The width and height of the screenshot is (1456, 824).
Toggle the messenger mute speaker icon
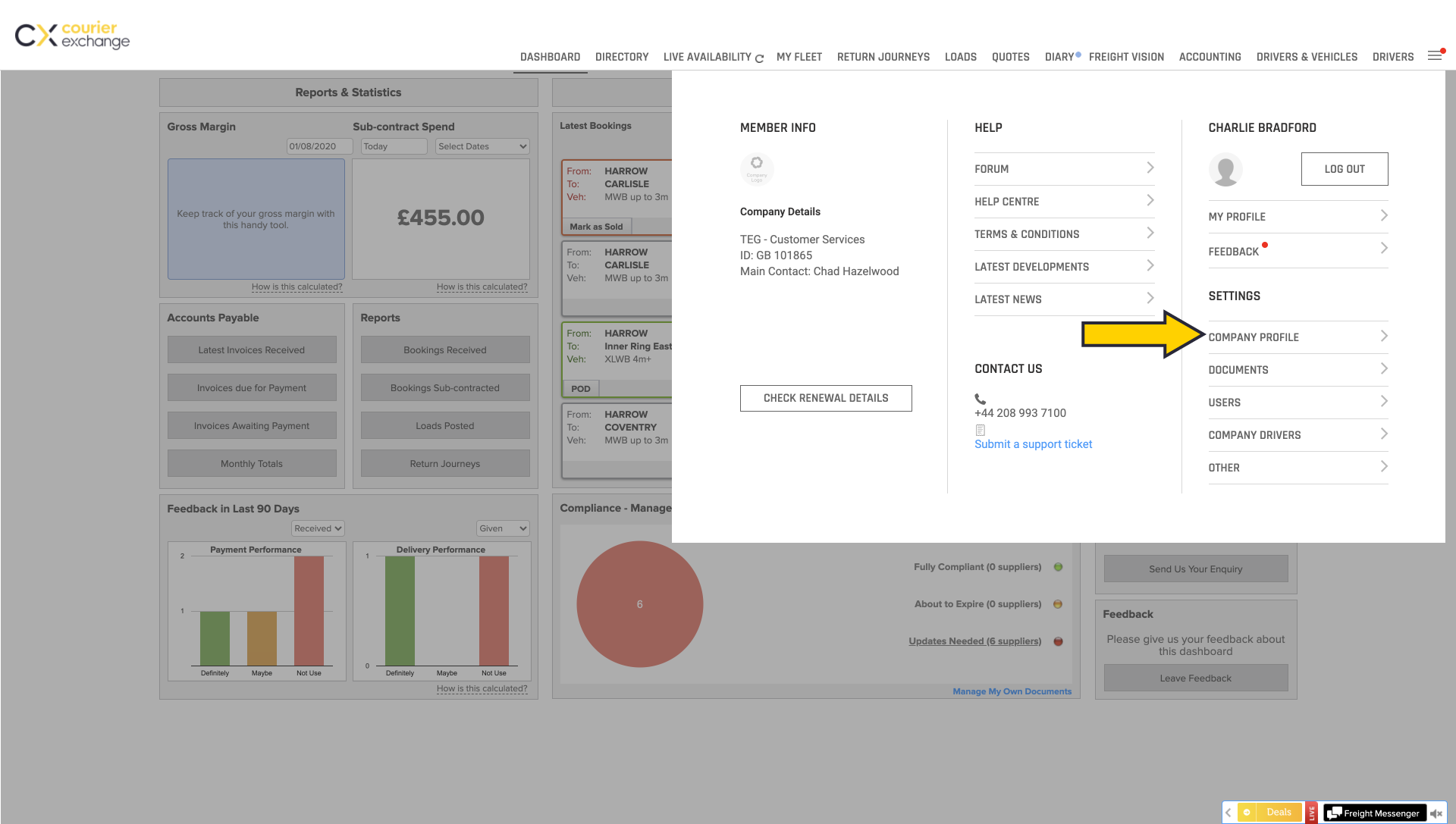[1436, 813]
